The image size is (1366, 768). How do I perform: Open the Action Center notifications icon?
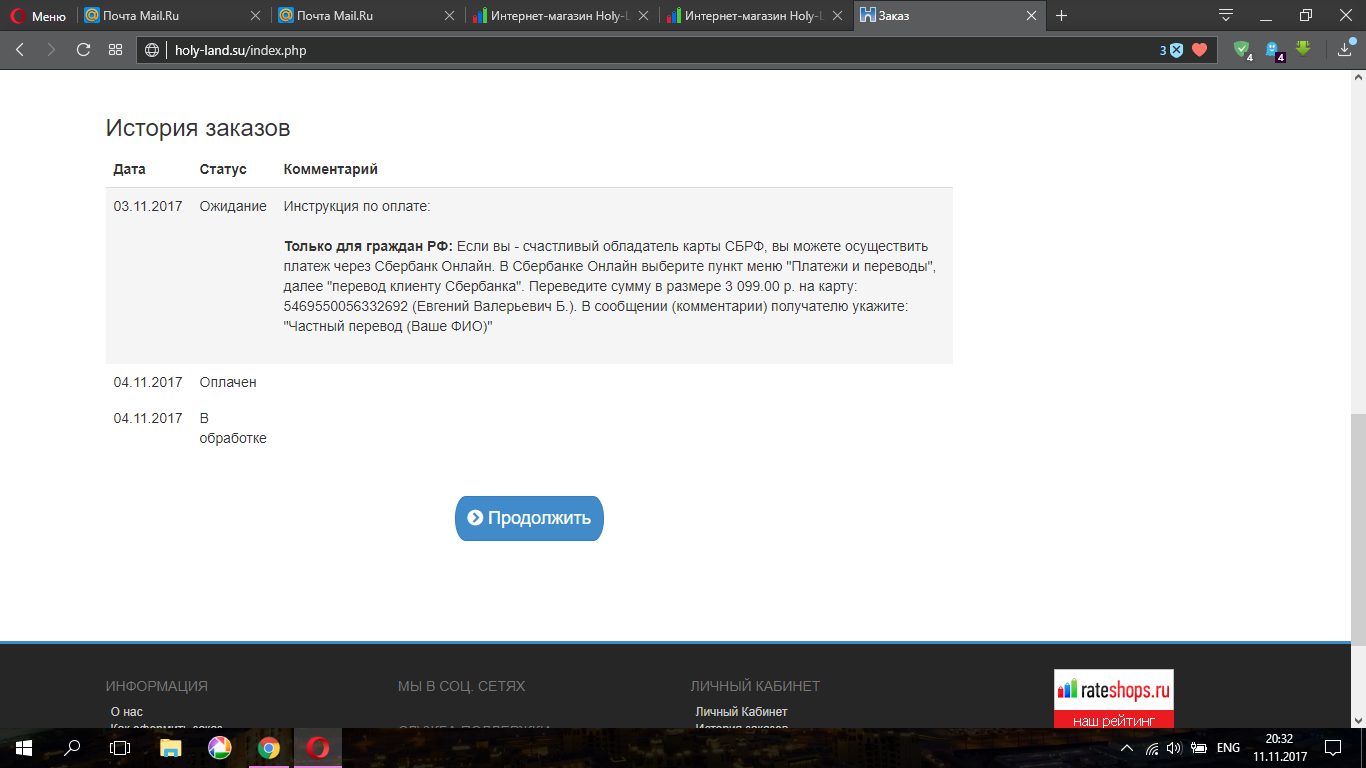(1333, 748)
